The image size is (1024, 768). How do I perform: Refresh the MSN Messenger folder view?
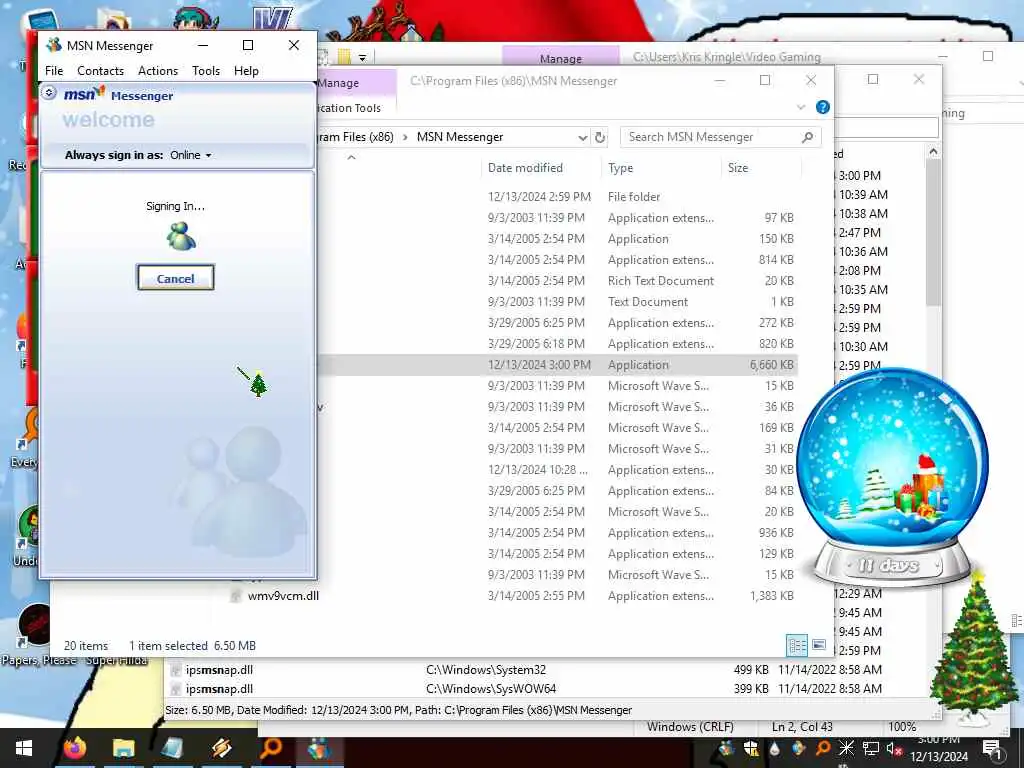600,137
